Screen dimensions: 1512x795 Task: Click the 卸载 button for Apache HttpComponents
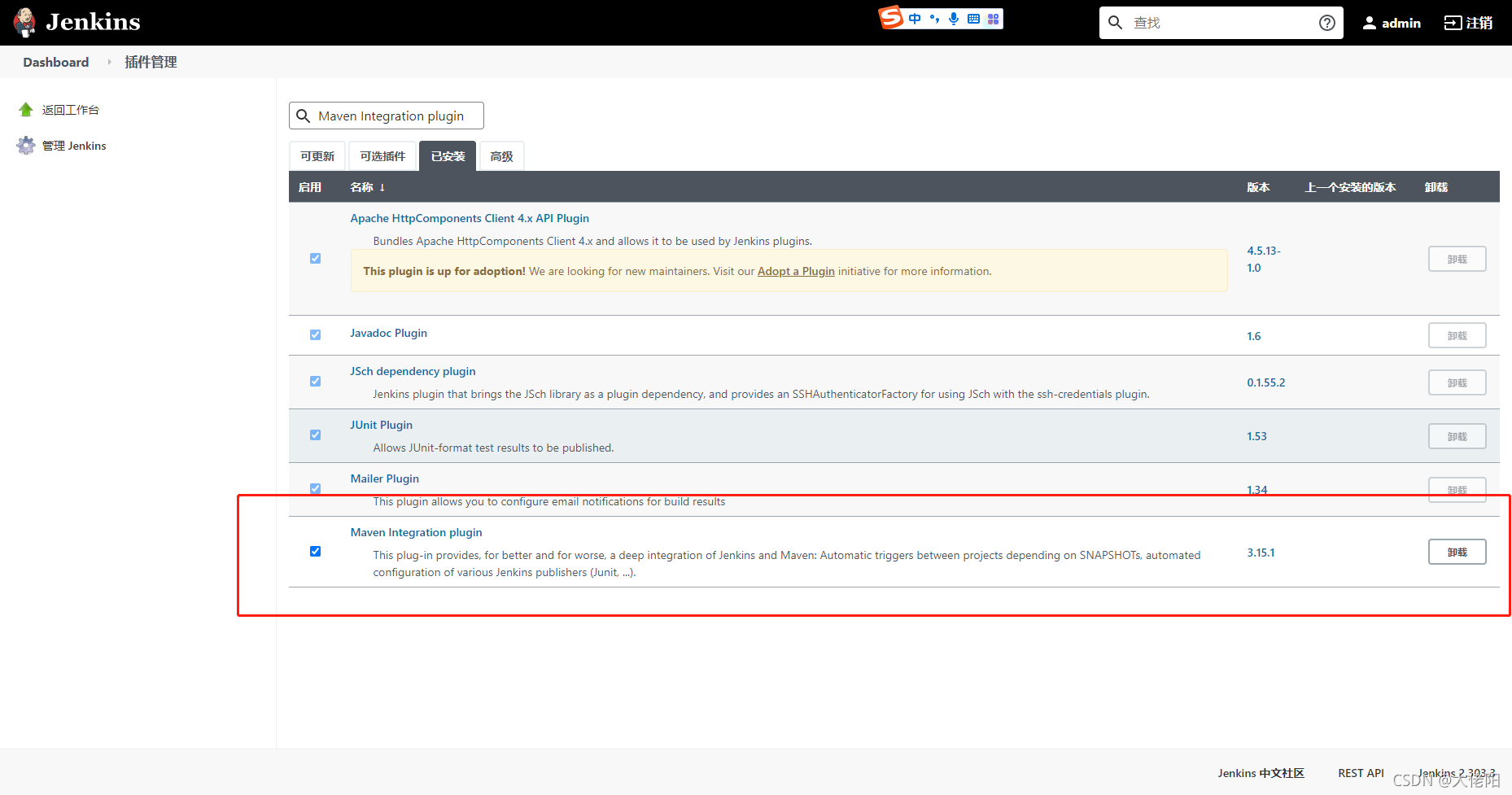pos(1457,259)
